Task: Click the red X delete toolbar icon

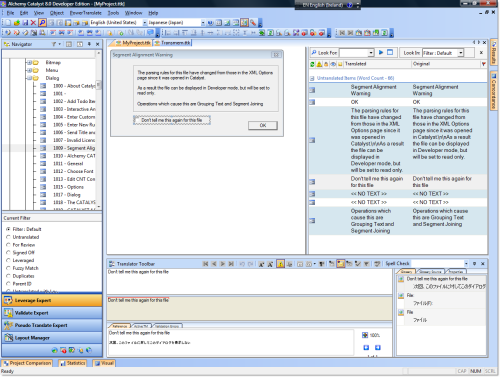Action: (x=33, y=23)
